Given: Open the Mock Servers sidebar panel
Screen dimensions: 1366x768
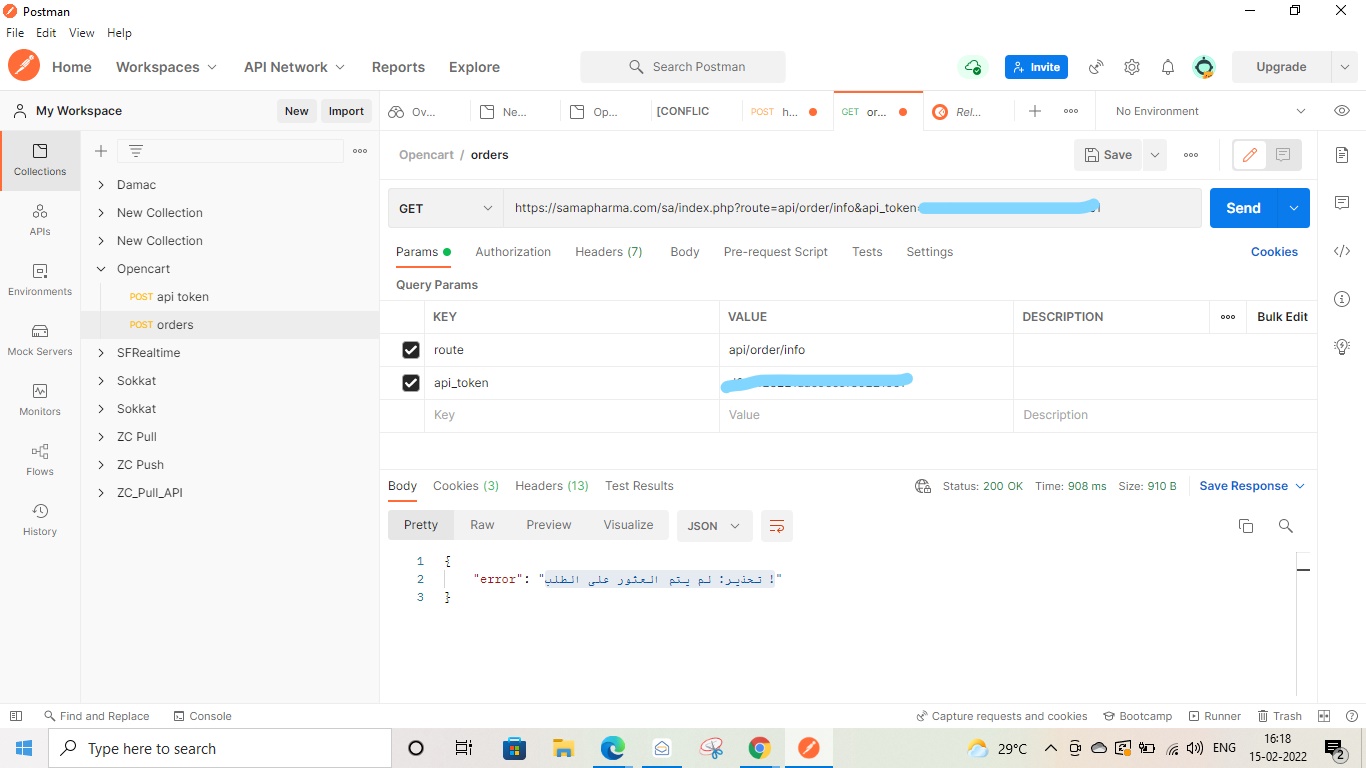Looking at the screenshot, I should [x=40, y=340].
